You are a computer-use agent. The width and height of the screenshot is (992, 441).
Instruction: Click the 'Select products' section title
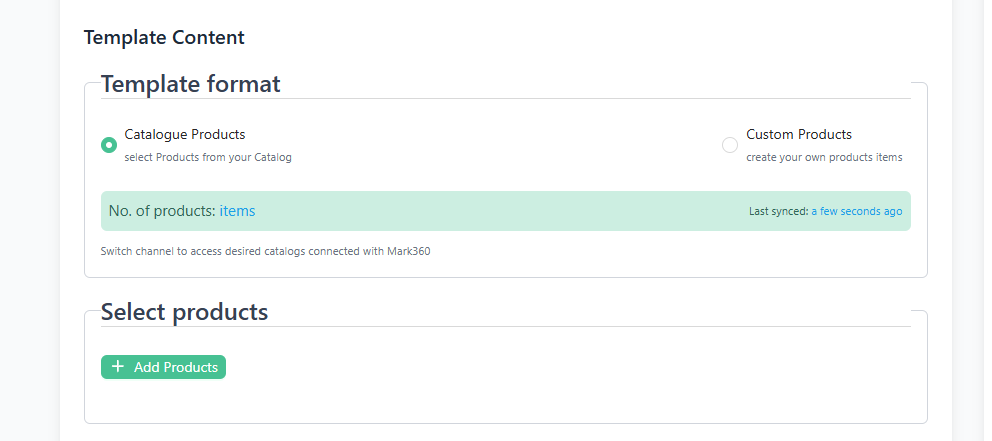click(x=184, y=312)
